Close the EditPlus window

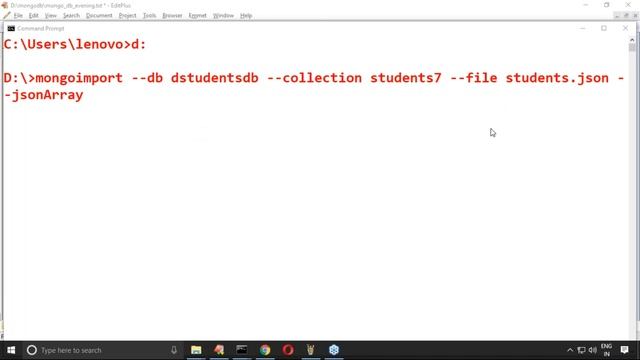click(628, 5)
